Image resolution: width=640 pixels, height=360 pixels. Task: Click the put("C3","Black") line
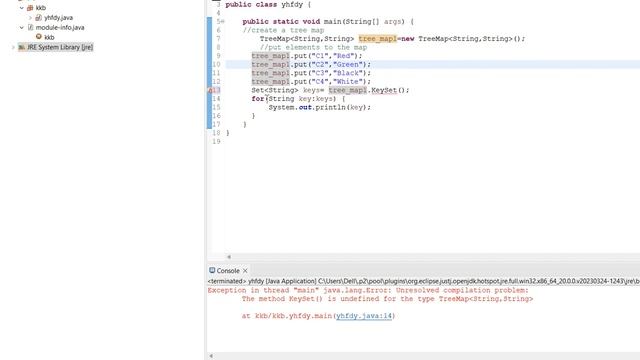(311, 73)
